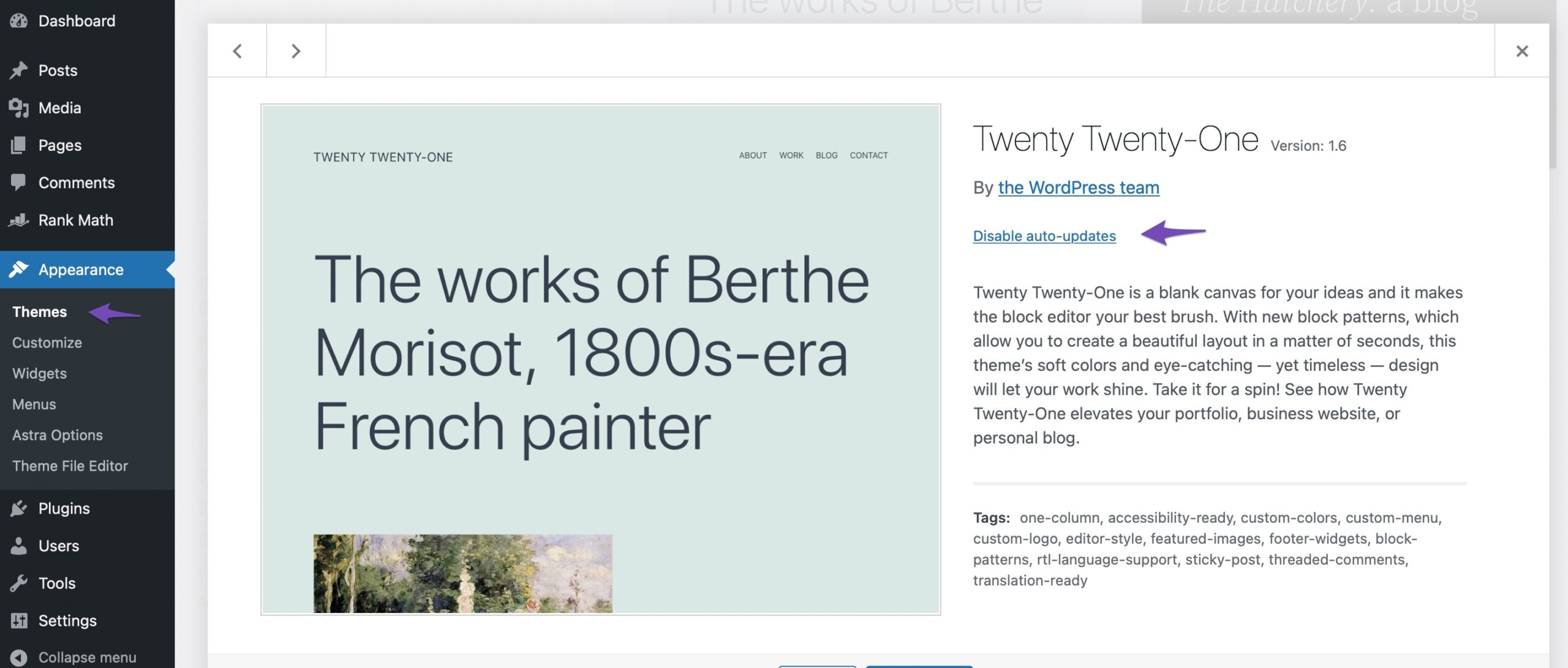Expand Appearance submenu items
Screen dimensions: 1568x668
point(80,269)
